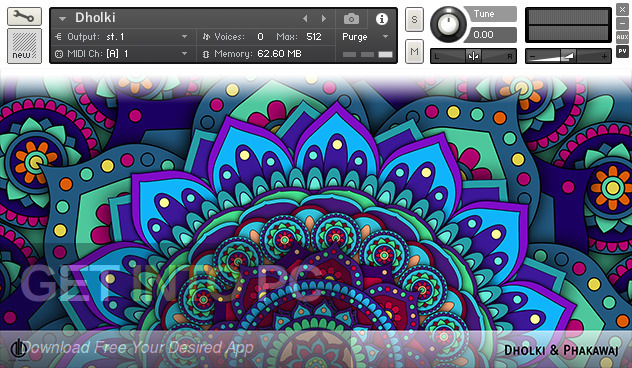632x368 pixels.
Task: Open snapshot view via camera icon
Action: click(351, 19)
